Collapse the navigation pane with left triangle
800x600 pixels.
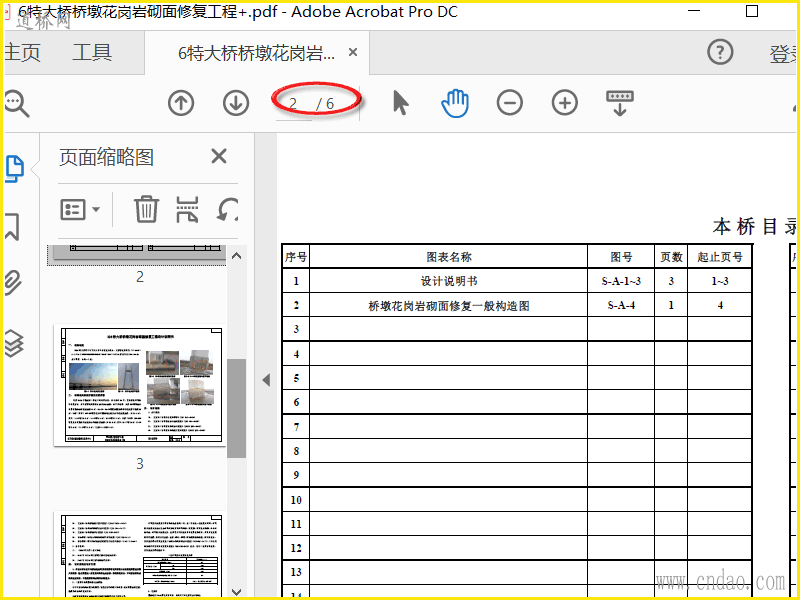(x=266, y=380)
